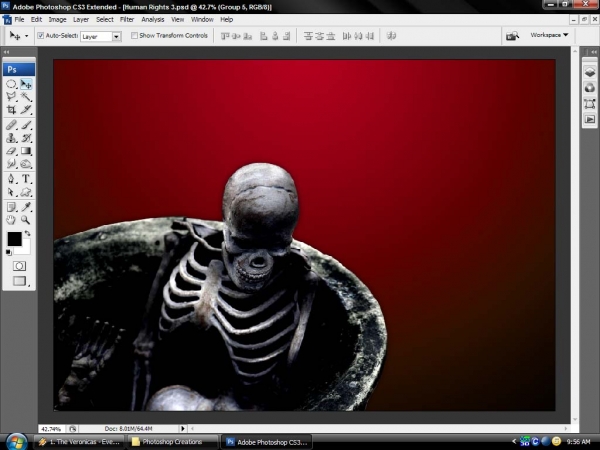Viewport: 600px width, 450px height.
Task: Select the Eraser tool
Action: point(11,151)
